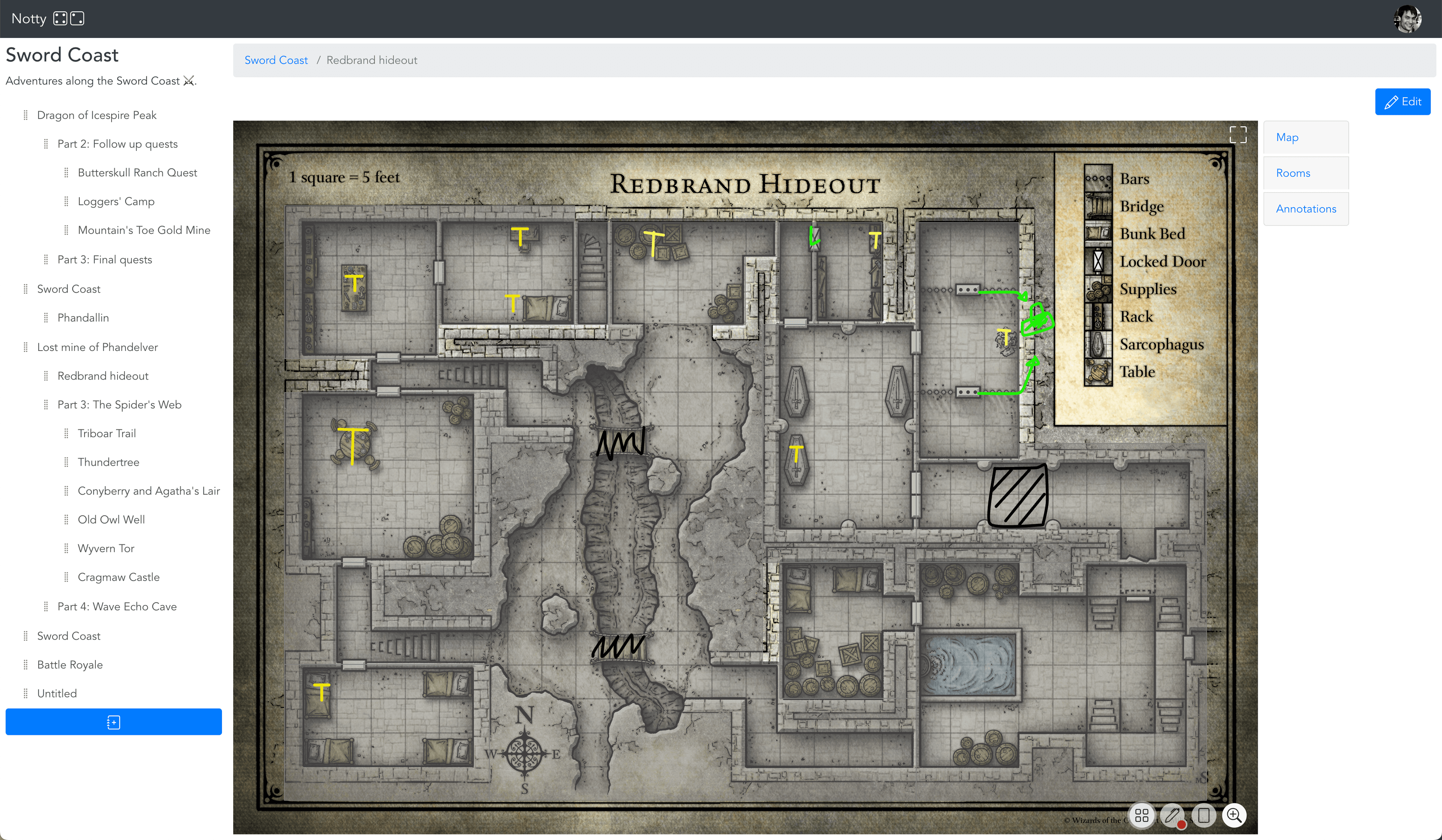
Task: Pick the red pen color dot
Action: (x=1181, y=824)
